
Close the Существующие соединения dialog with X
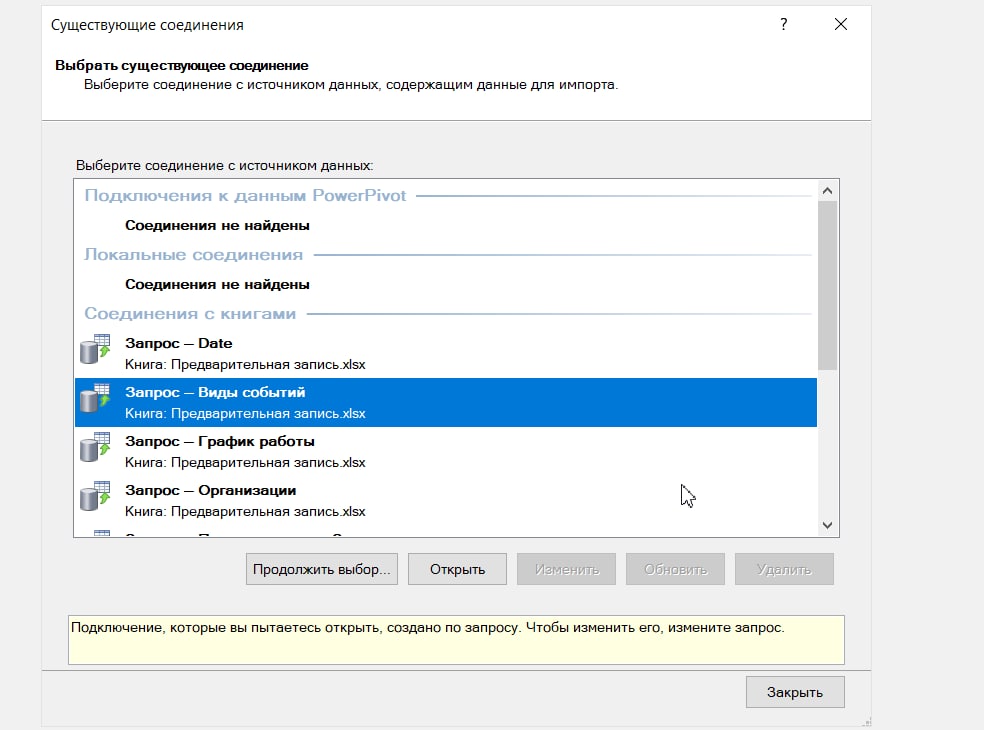[841, 24]
